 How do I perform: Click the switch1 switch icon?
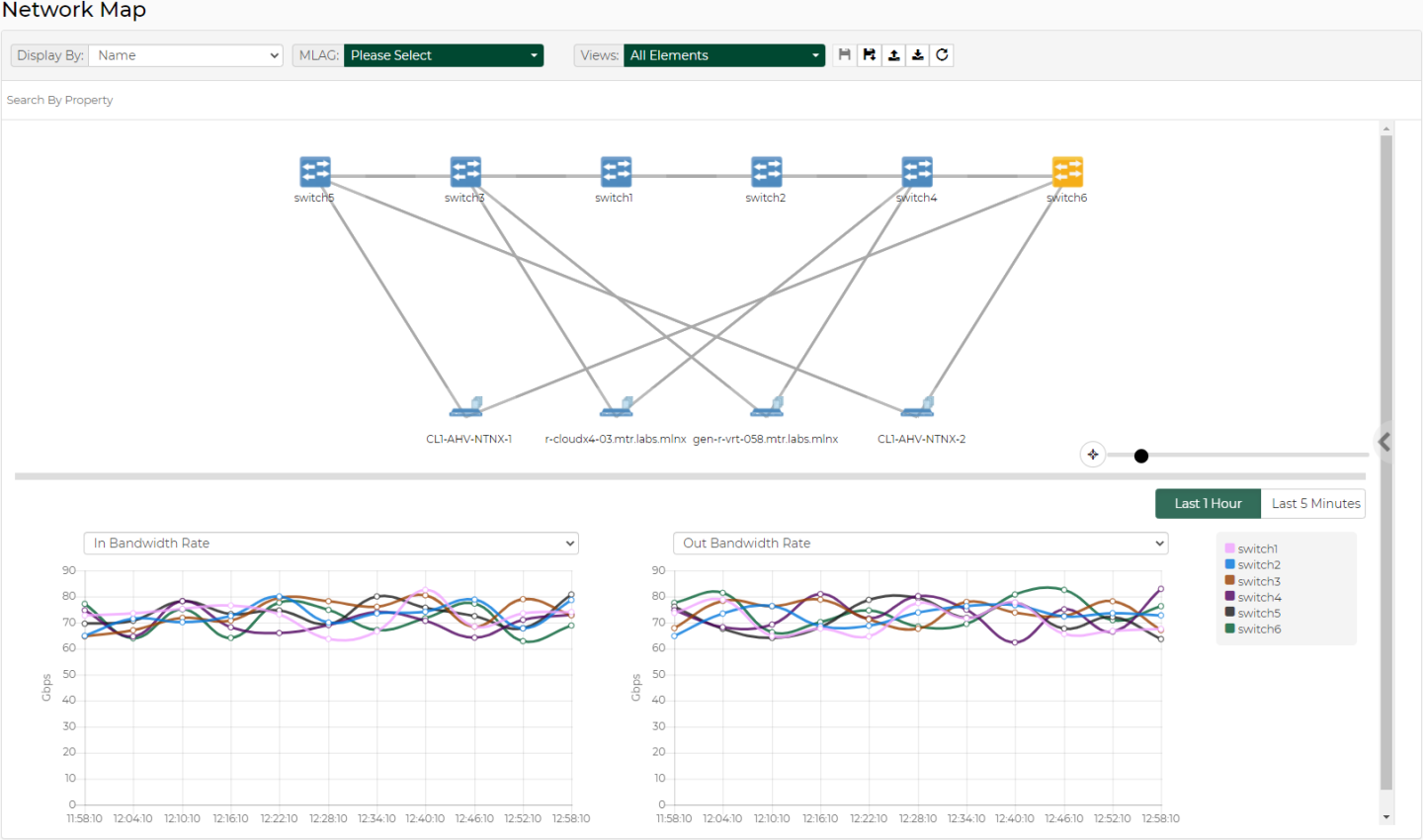[615, 170]
